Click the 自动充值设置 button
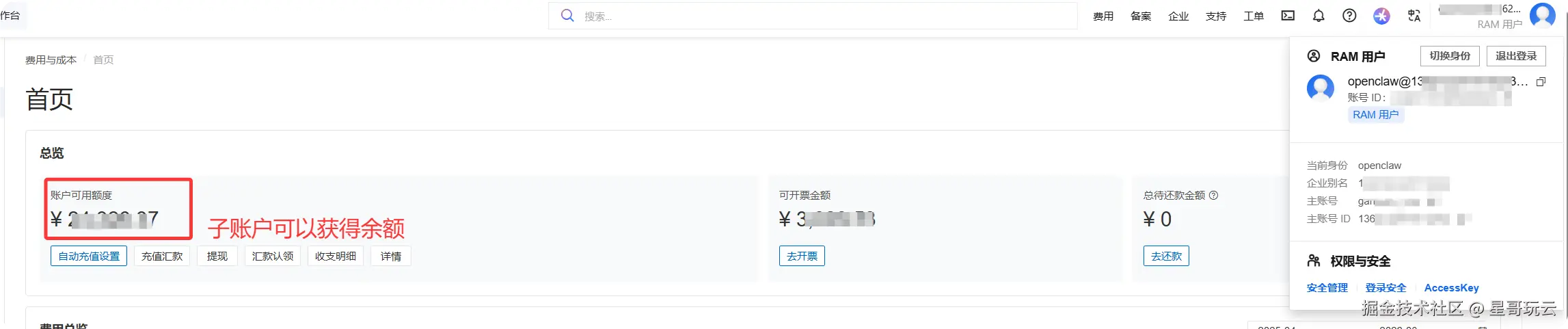Viewport: 1568px width, 329px height. click(89, 256)
